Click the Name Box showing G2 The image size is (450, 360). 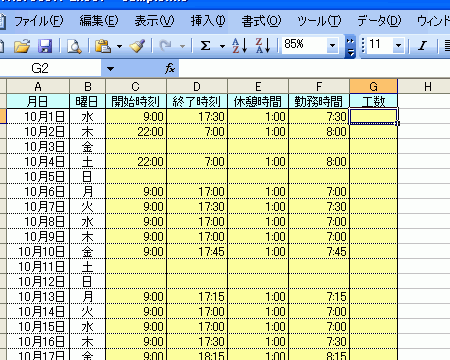click(51, 69)
